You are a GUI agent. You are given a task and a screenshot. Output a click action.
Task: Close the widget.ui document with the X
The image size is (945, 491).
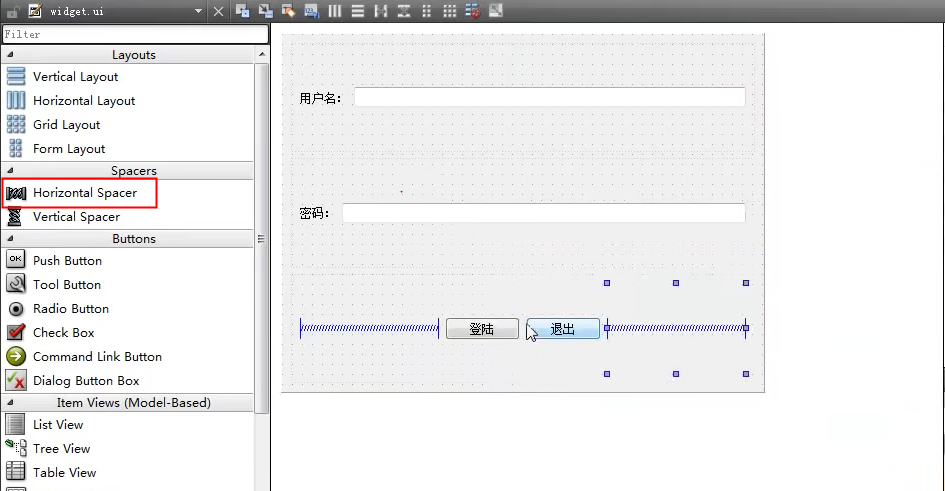(x=218, y=11)
